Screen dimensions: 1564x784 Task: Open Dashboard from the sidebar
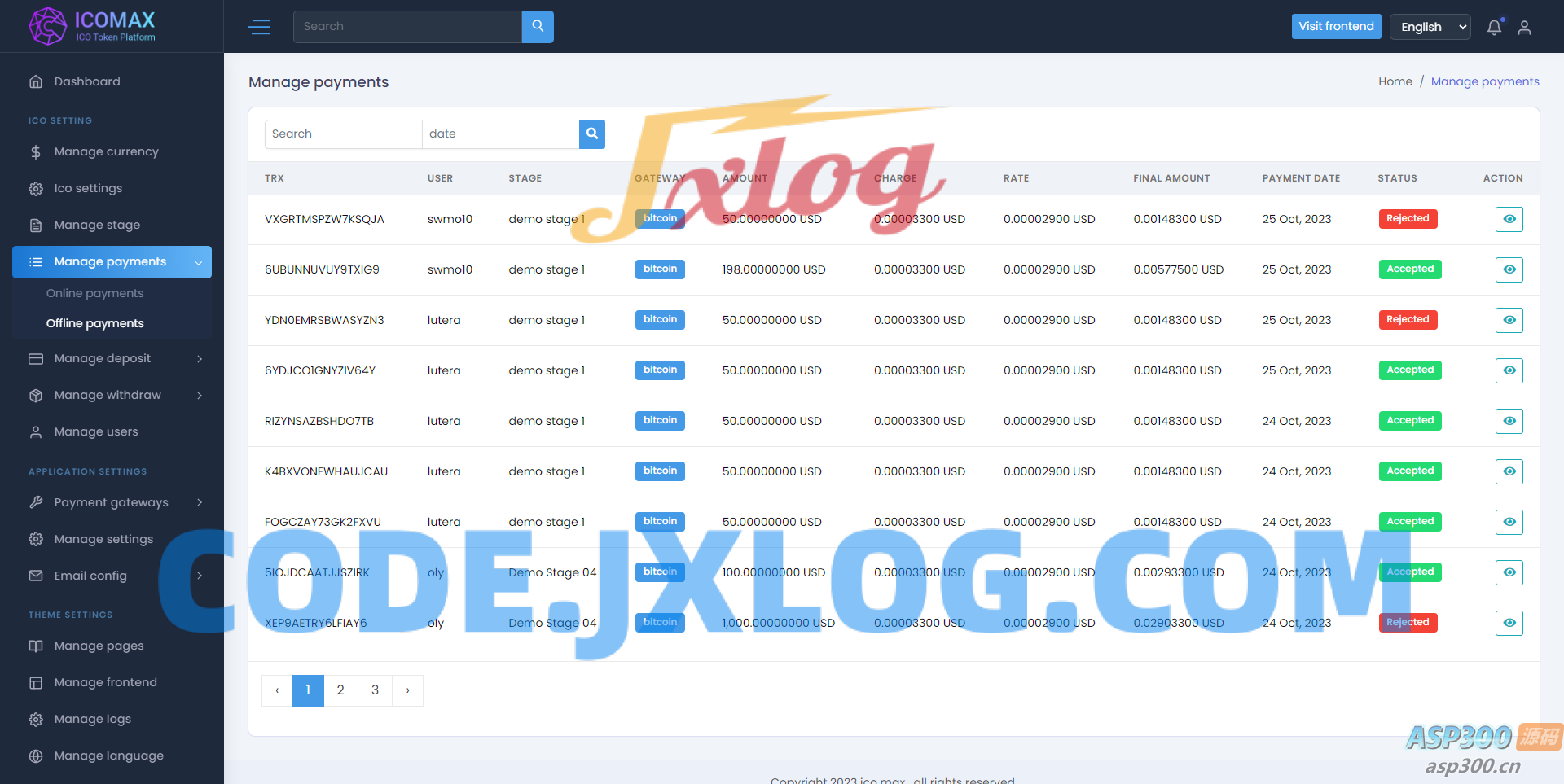[x=87, y=81]
